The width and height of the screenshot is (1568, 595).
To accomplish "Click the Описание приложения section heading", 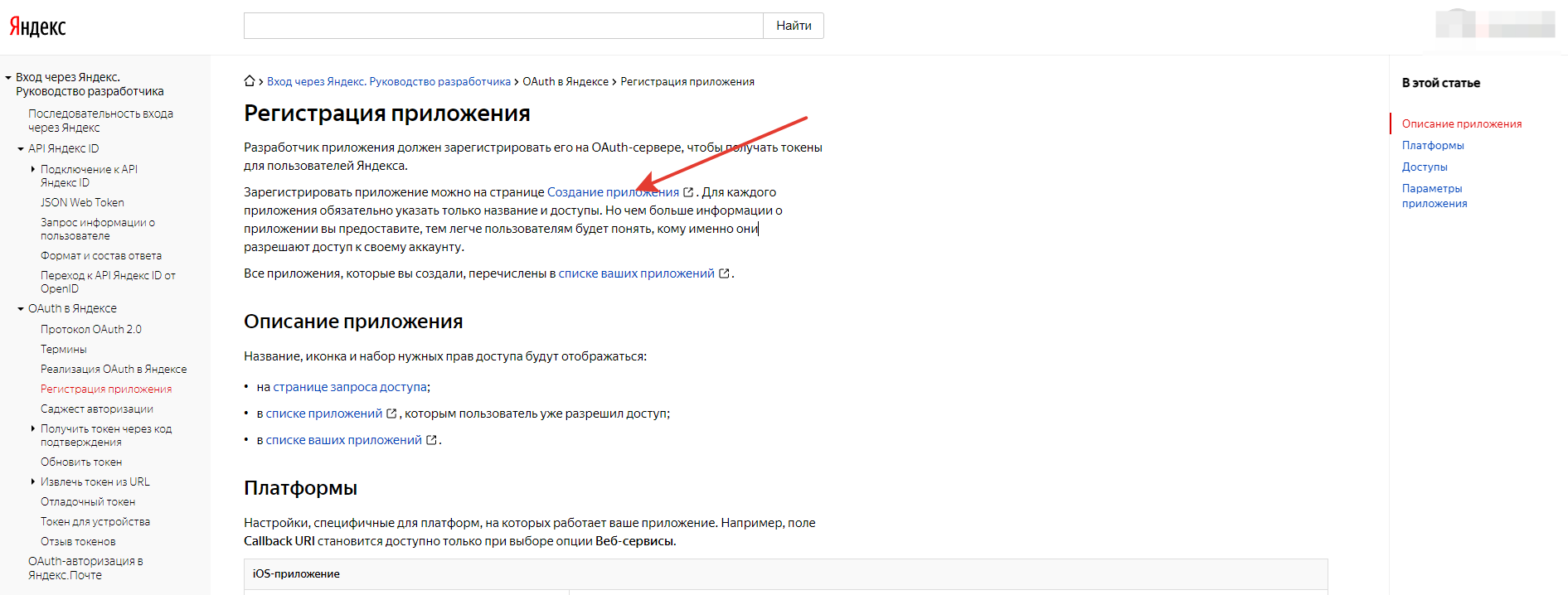I will click(353, 322).
